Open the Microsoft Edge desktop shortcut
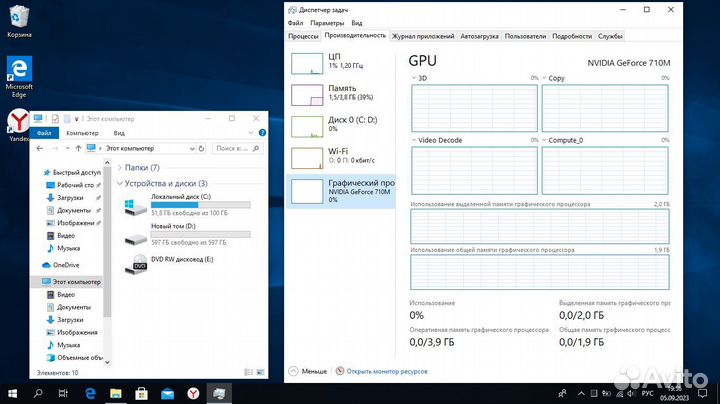Viewport: 720px width, 404px height. 18,72
